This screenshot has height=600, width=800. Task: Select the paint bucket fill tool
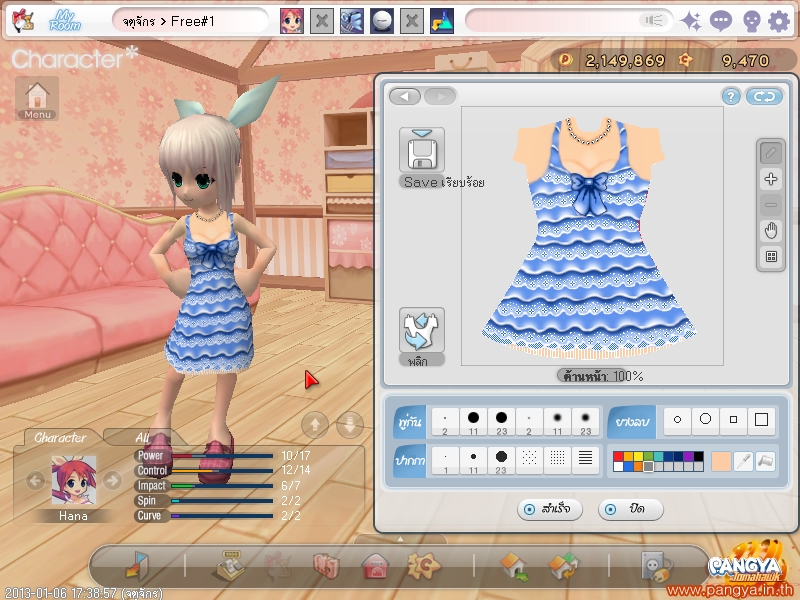765,461
